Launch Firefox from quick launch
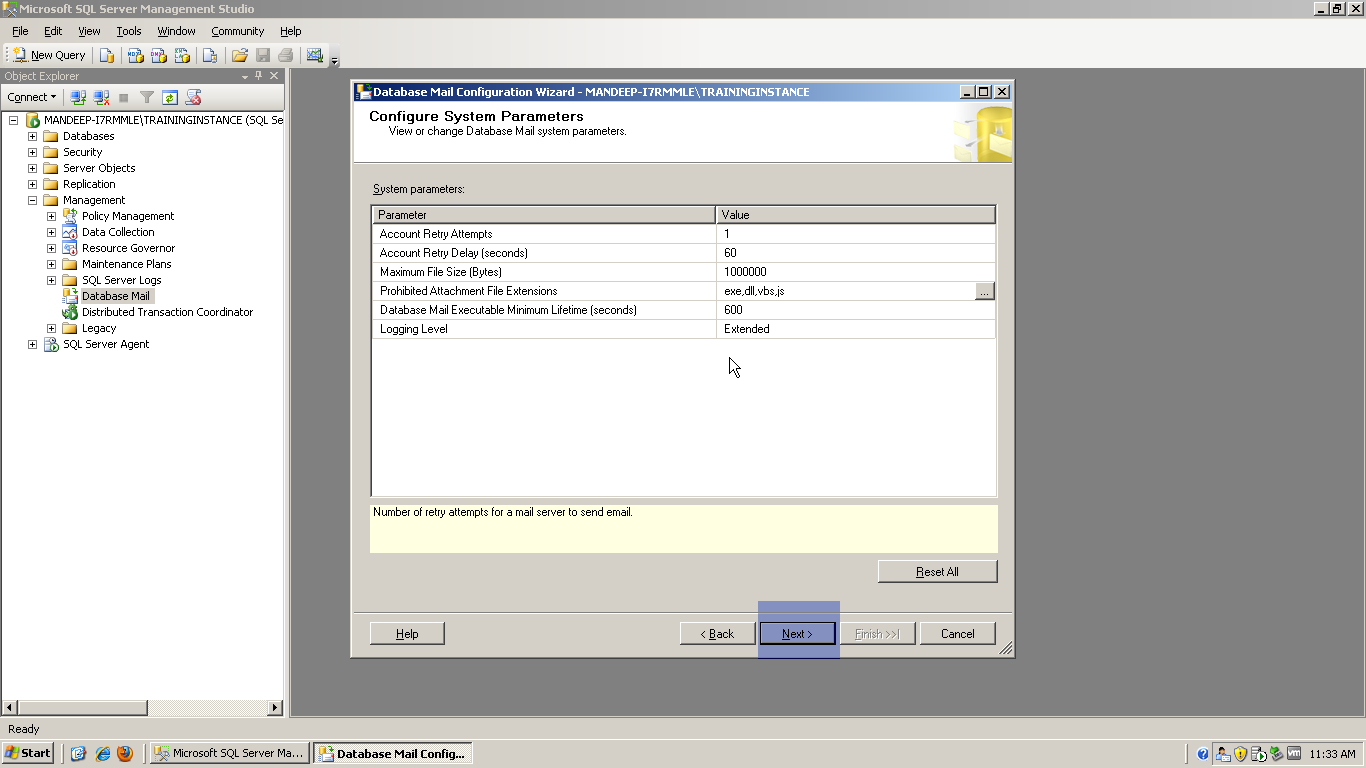 coord(125,753)
